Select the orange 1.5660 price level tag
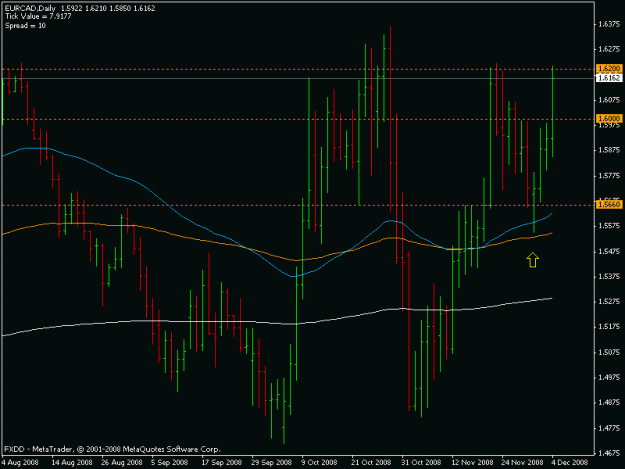The width and height of the screenshot is (625, 469). point(609,204)
